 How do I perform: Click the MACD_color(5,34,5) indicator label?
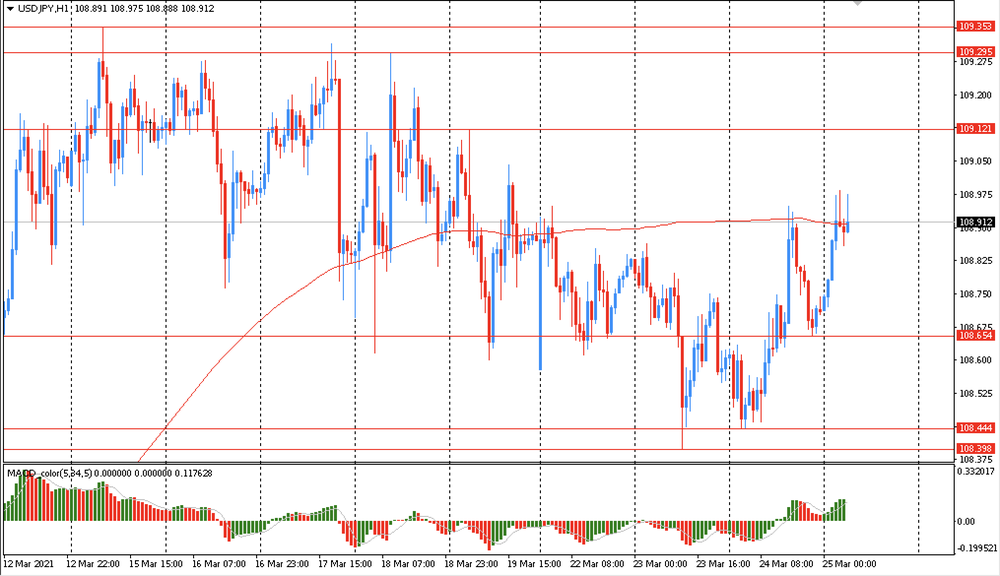coord(49,473)
